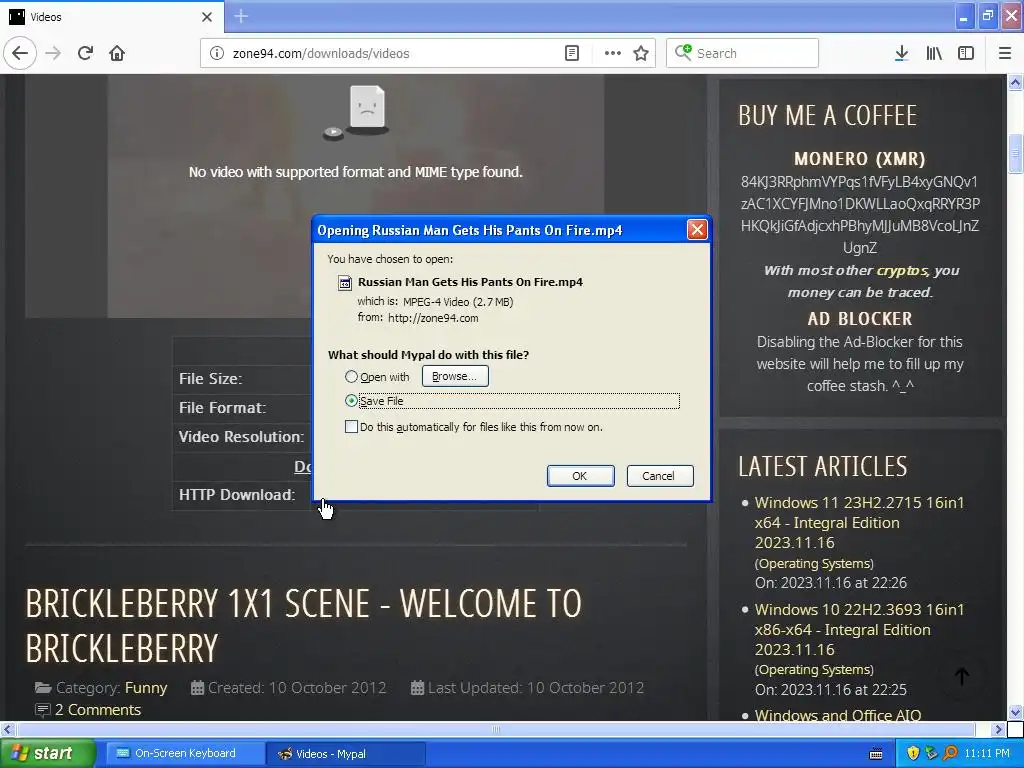Image resolution: width=1024 pixels, height=768 pixels.
Task: Bookmark this page with the star
Action: [641, 53]
